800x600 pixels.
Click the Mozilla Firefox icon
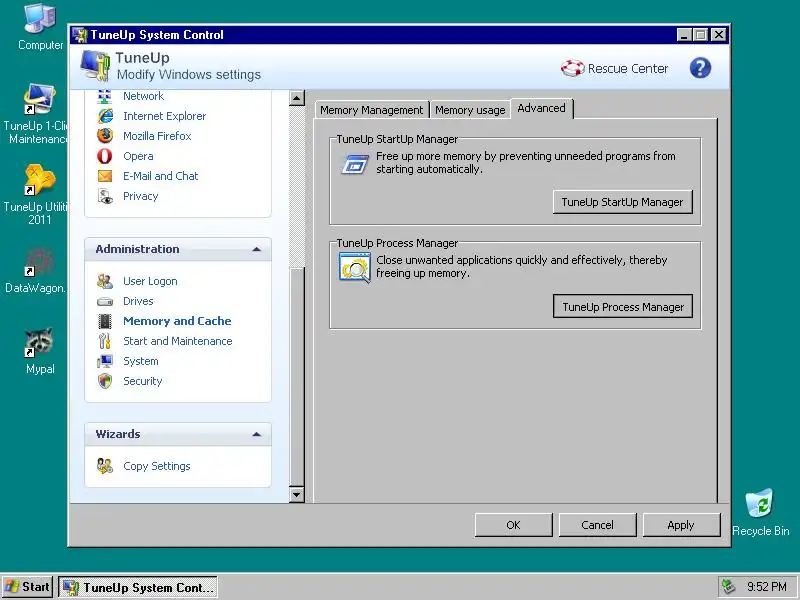(x=105, y=136)
